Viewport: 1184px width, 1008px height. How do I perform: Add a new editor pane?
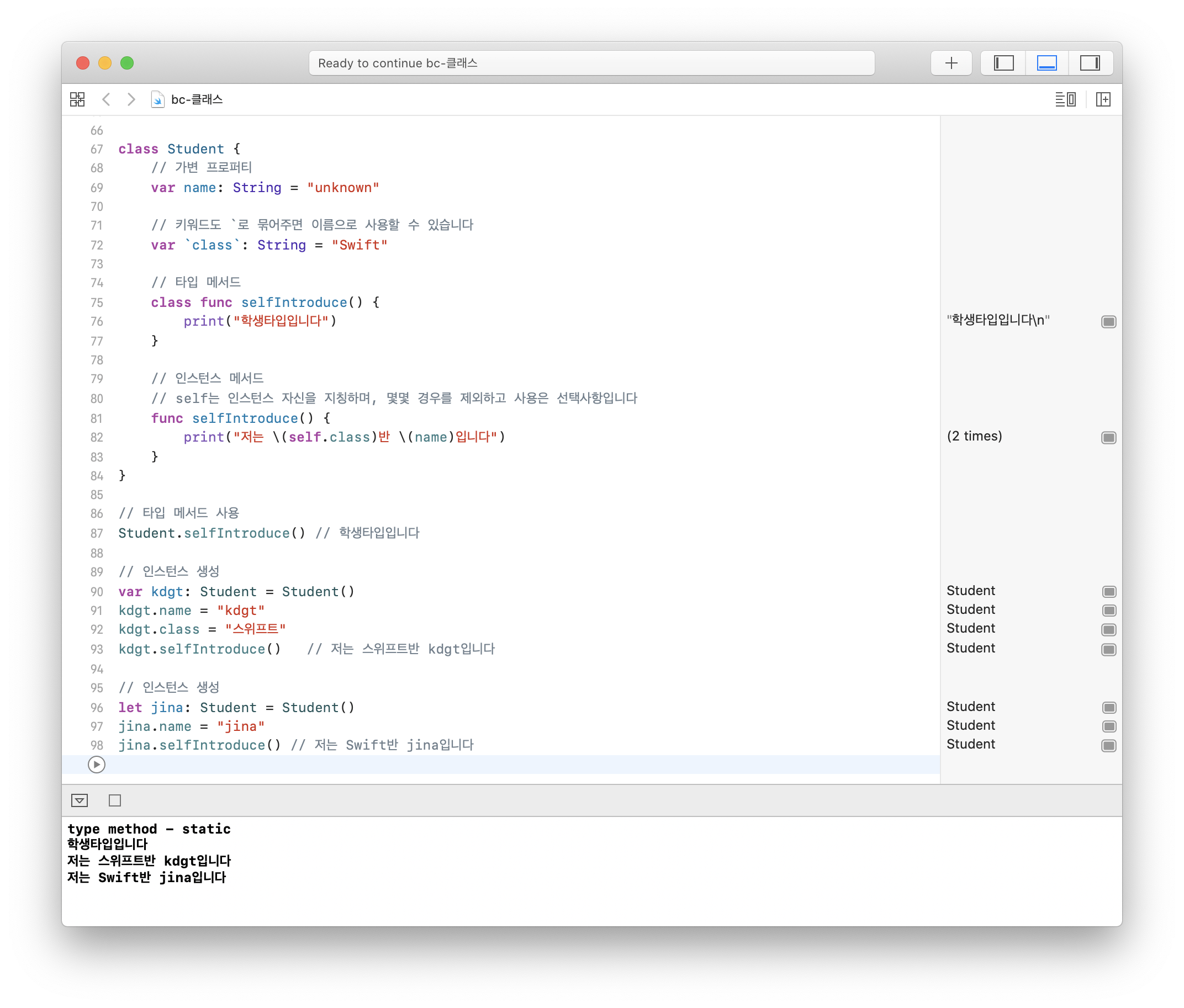pyautogui.click(x=1103, y=99)
